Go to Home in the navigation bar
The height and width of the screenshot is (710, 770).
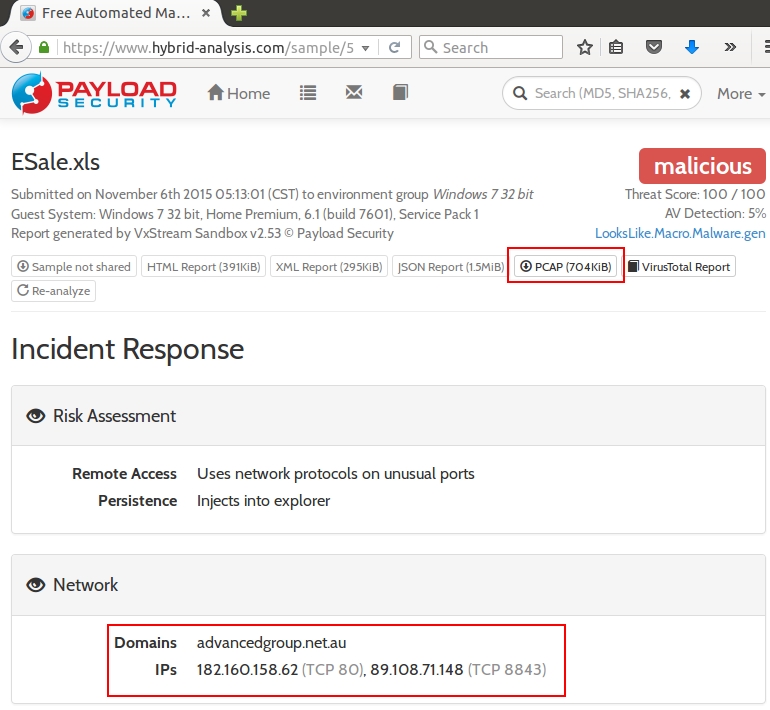pyautogui.click(x=239, y=93)
